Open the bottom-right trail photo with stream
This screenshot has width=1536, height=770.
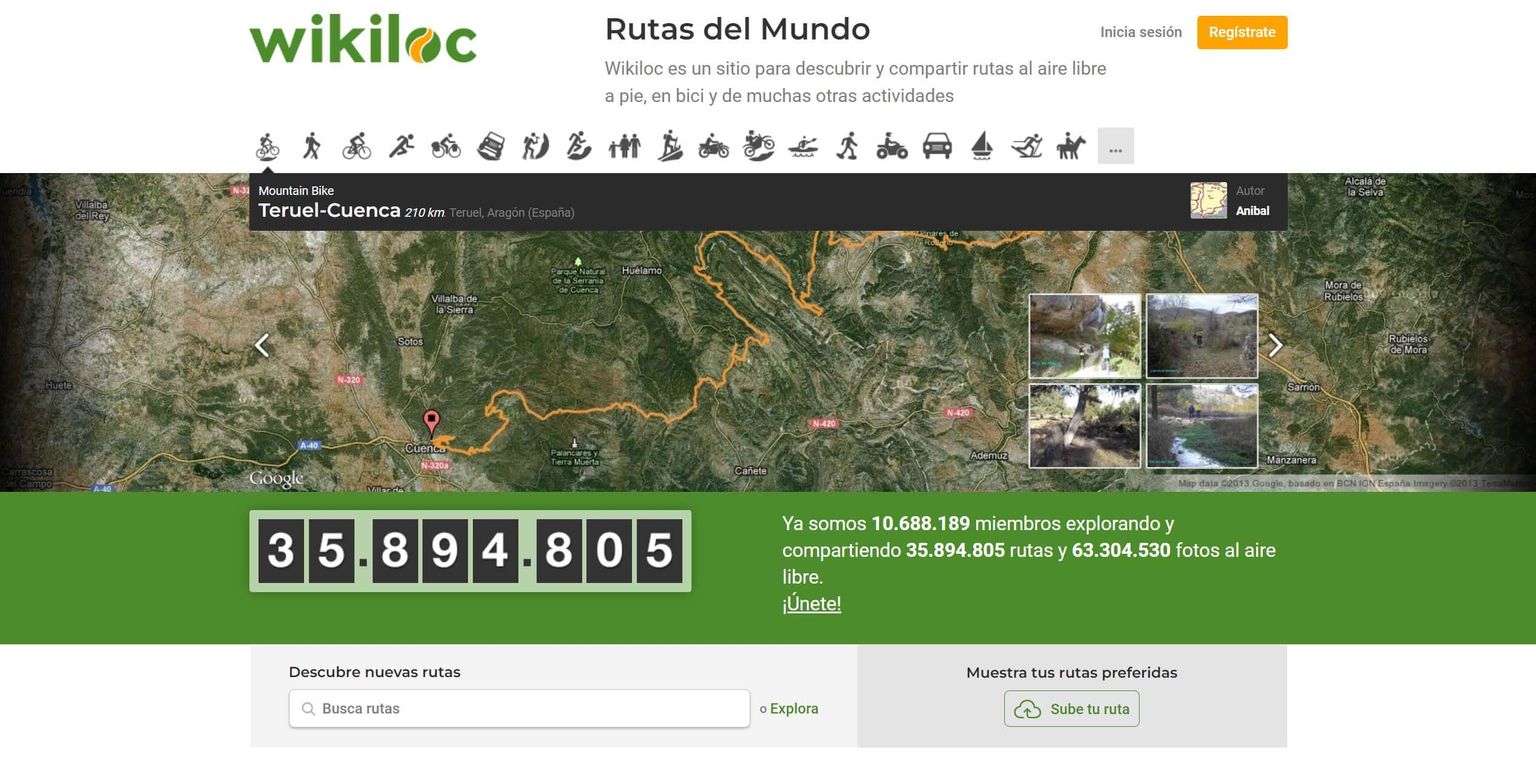(x=1202, y=426)
